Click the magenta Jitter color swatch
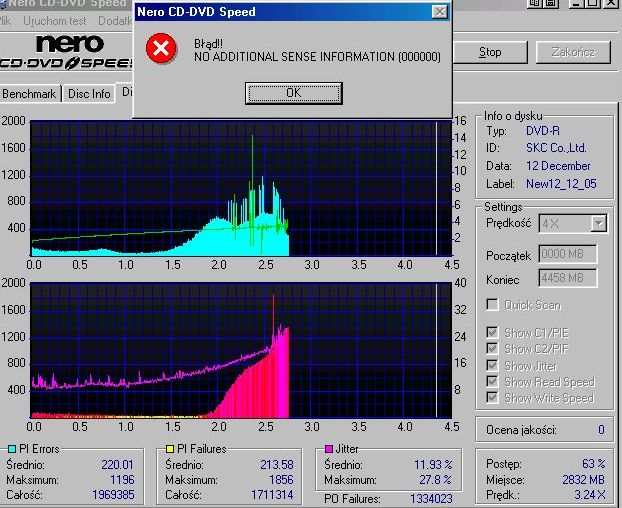This screenshot has height=508, width=622. click(328, 449)
